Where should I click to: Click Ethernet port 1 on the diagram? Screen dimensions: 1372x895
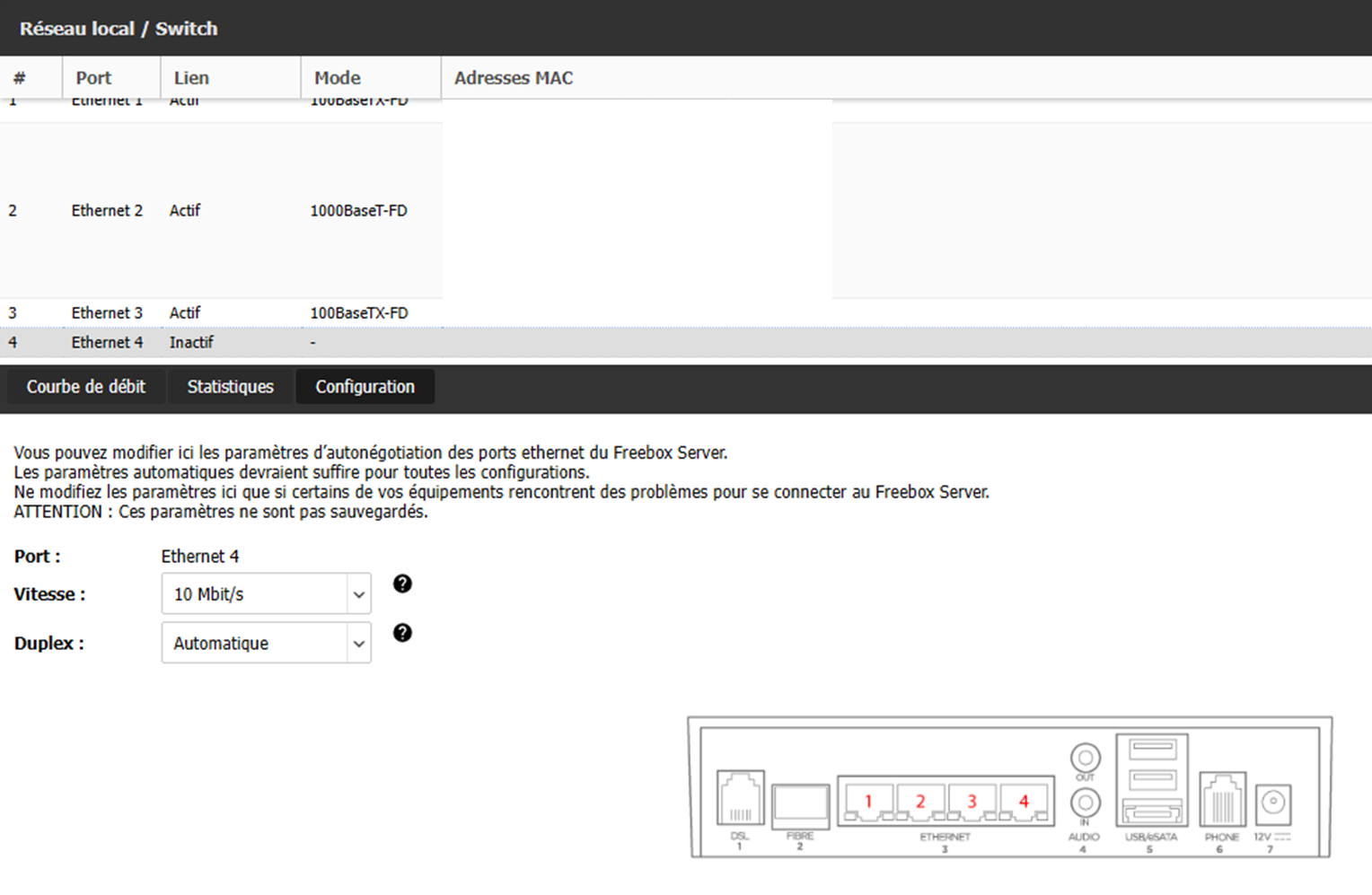click(x=867, y=802)
